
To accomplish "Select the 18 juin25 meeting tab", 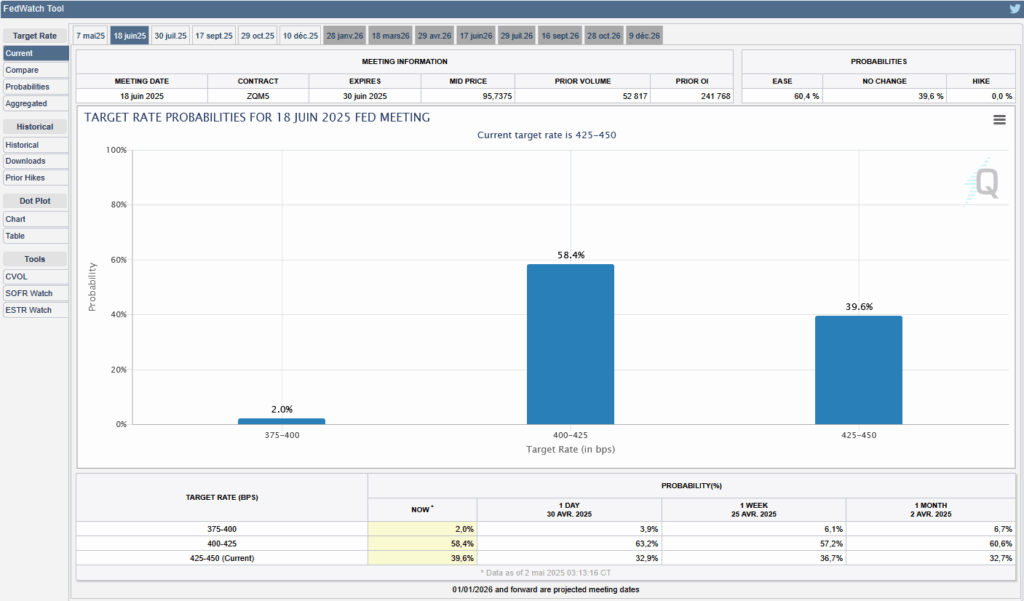I will tap(130, 36).
